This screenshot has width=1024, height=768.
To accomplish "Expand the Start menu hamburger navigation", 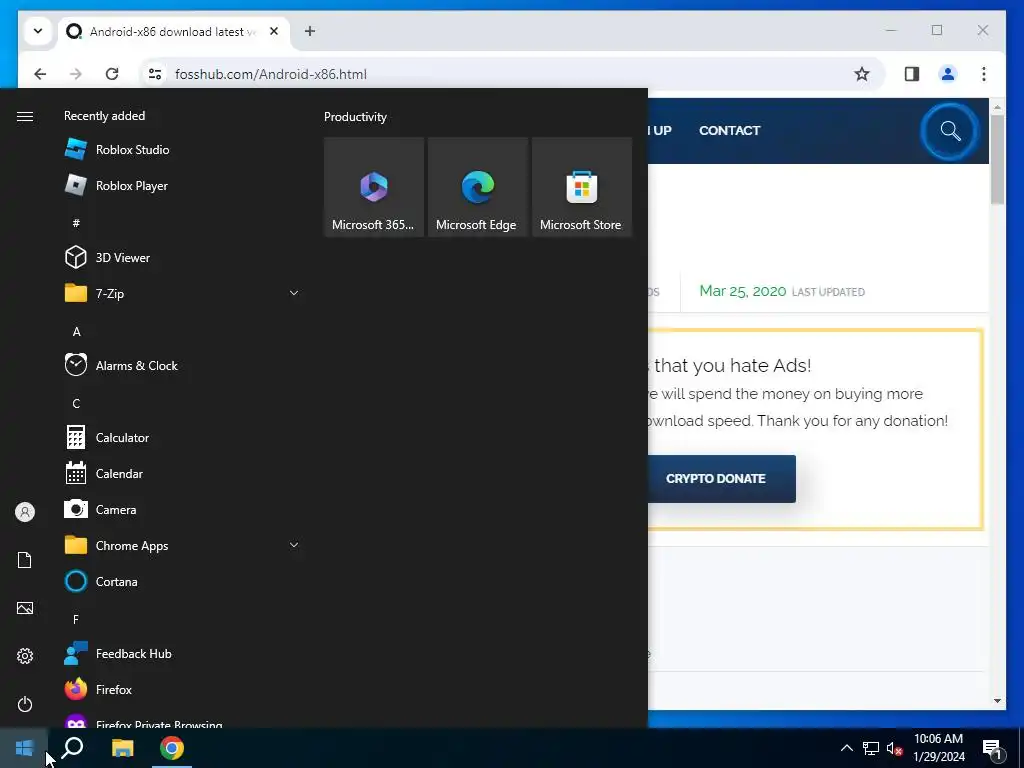I will (x=25, y=116).
